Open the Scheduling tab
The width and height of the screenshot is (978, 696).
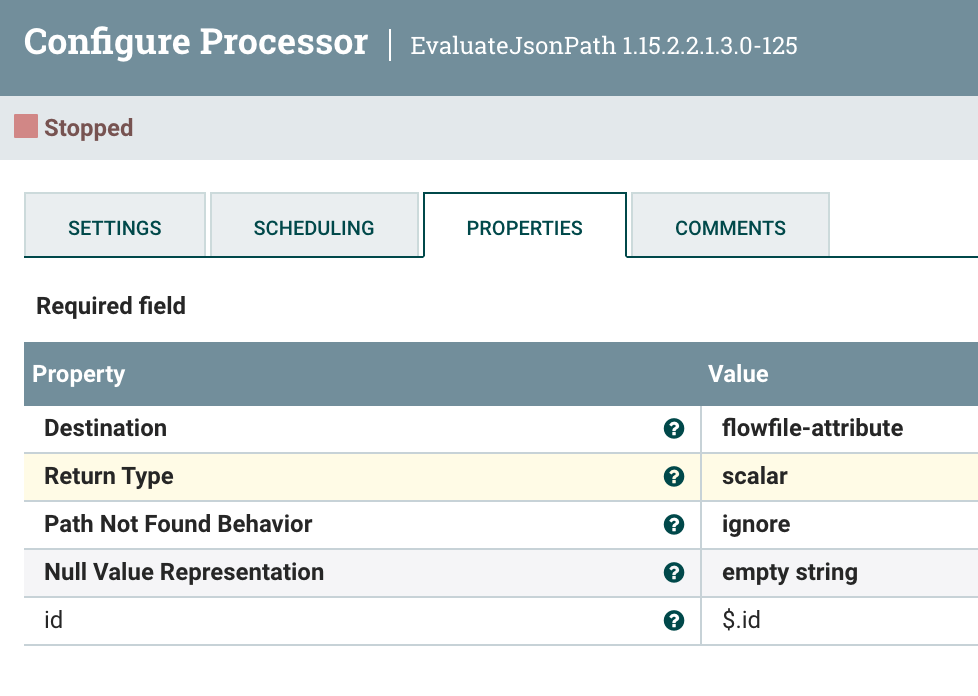314,225
